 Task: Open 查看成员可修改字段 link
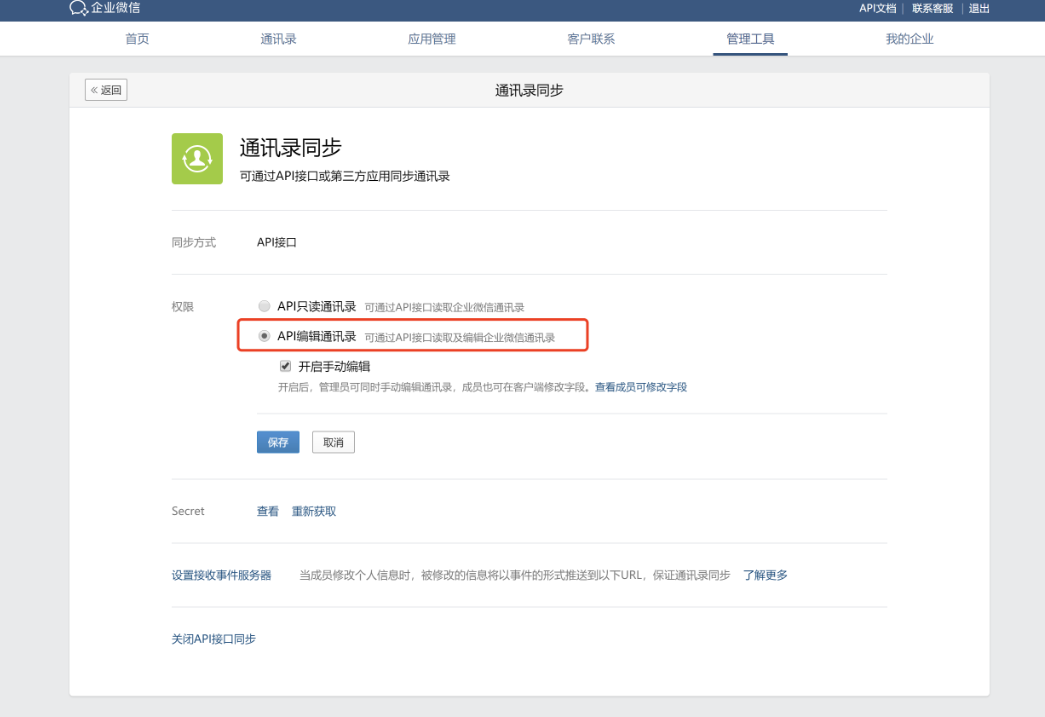click(x=640, y=386)
